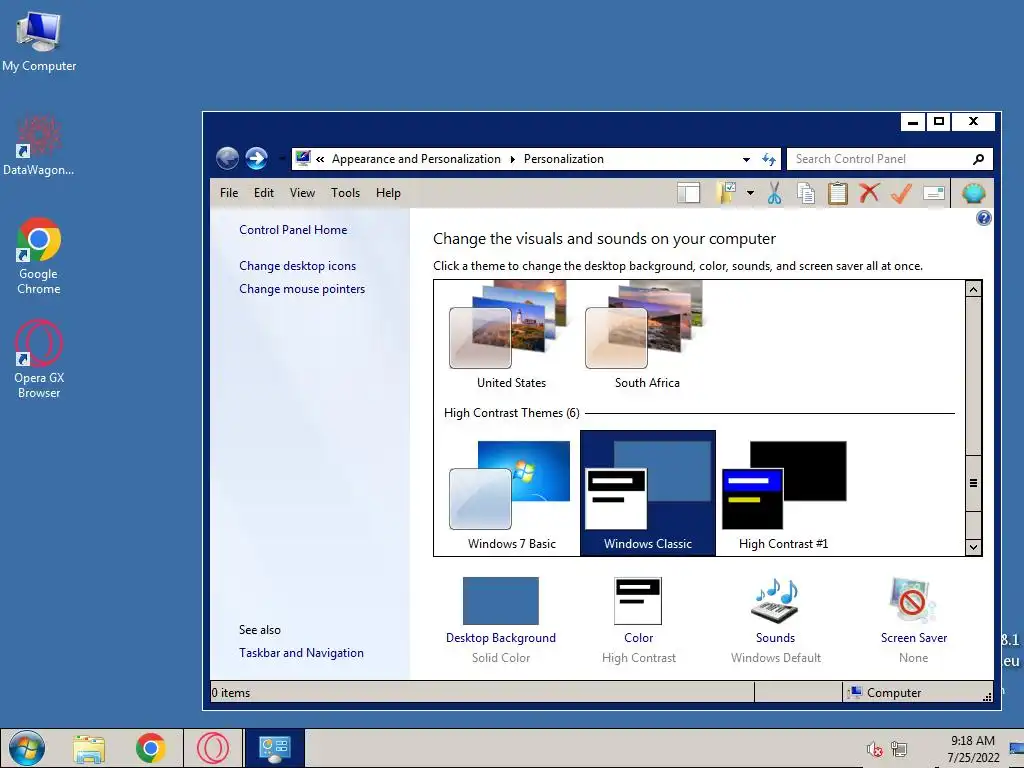Open Google Chrome desktop shortcut
Viewport: 1024px width, 768px height.
pos(39,256)
